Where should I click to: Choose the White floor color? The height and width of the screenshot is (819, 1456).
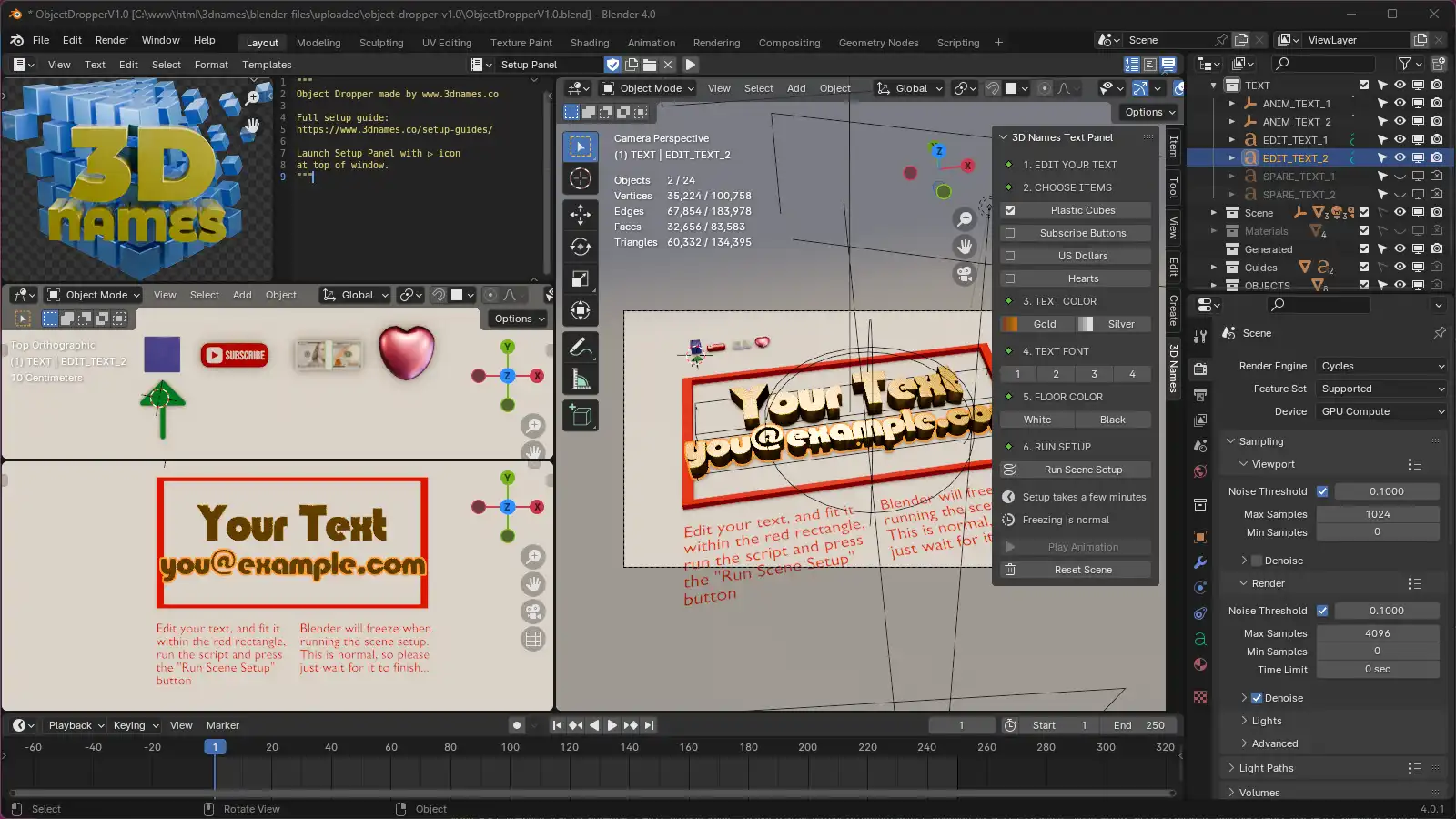pos(1037,420)
